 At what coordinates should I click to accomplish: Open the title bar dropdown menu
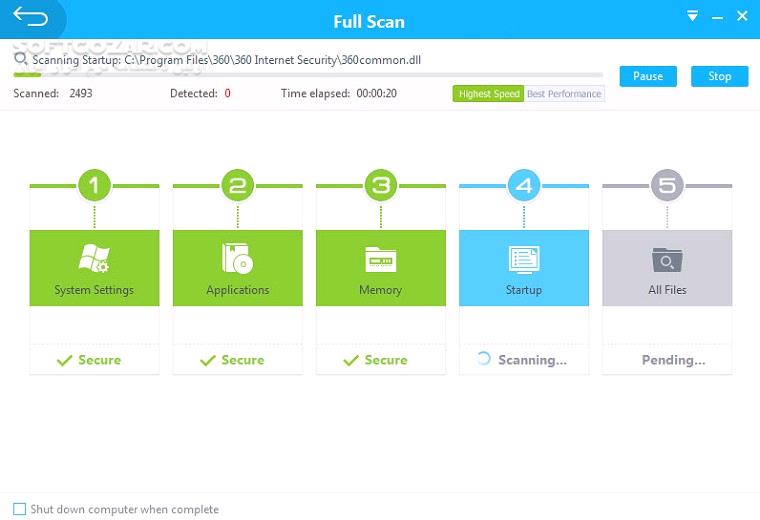(693, 16)
